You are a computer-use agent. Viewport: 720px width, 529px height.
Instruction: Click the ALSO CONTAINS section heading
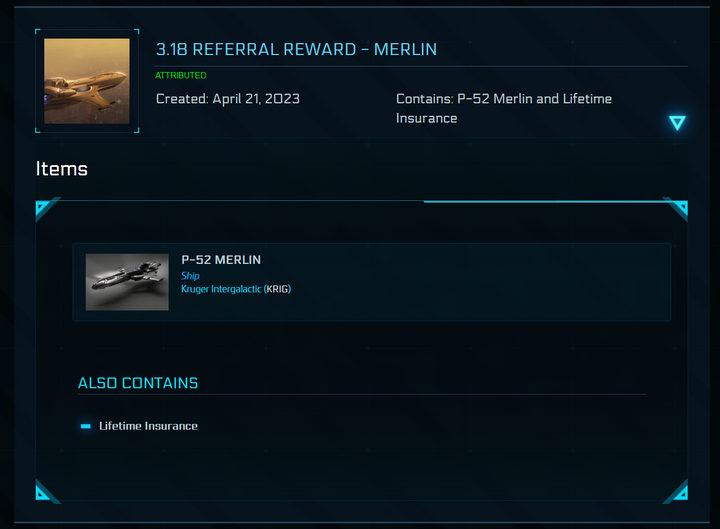click(x=138, y=383)
